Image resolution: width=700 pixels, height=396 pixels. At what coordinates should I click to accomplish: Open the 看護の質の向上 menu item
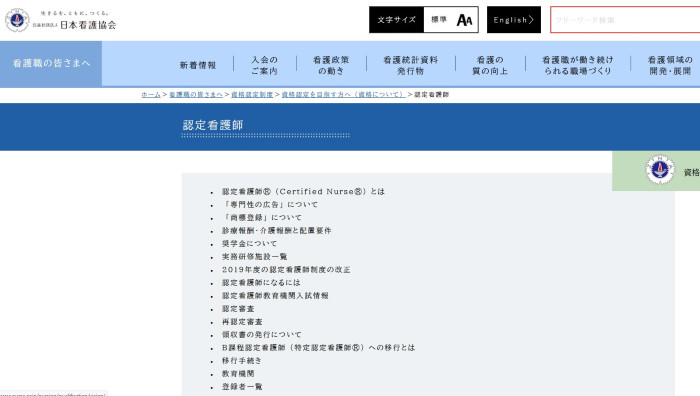(490, 65)
